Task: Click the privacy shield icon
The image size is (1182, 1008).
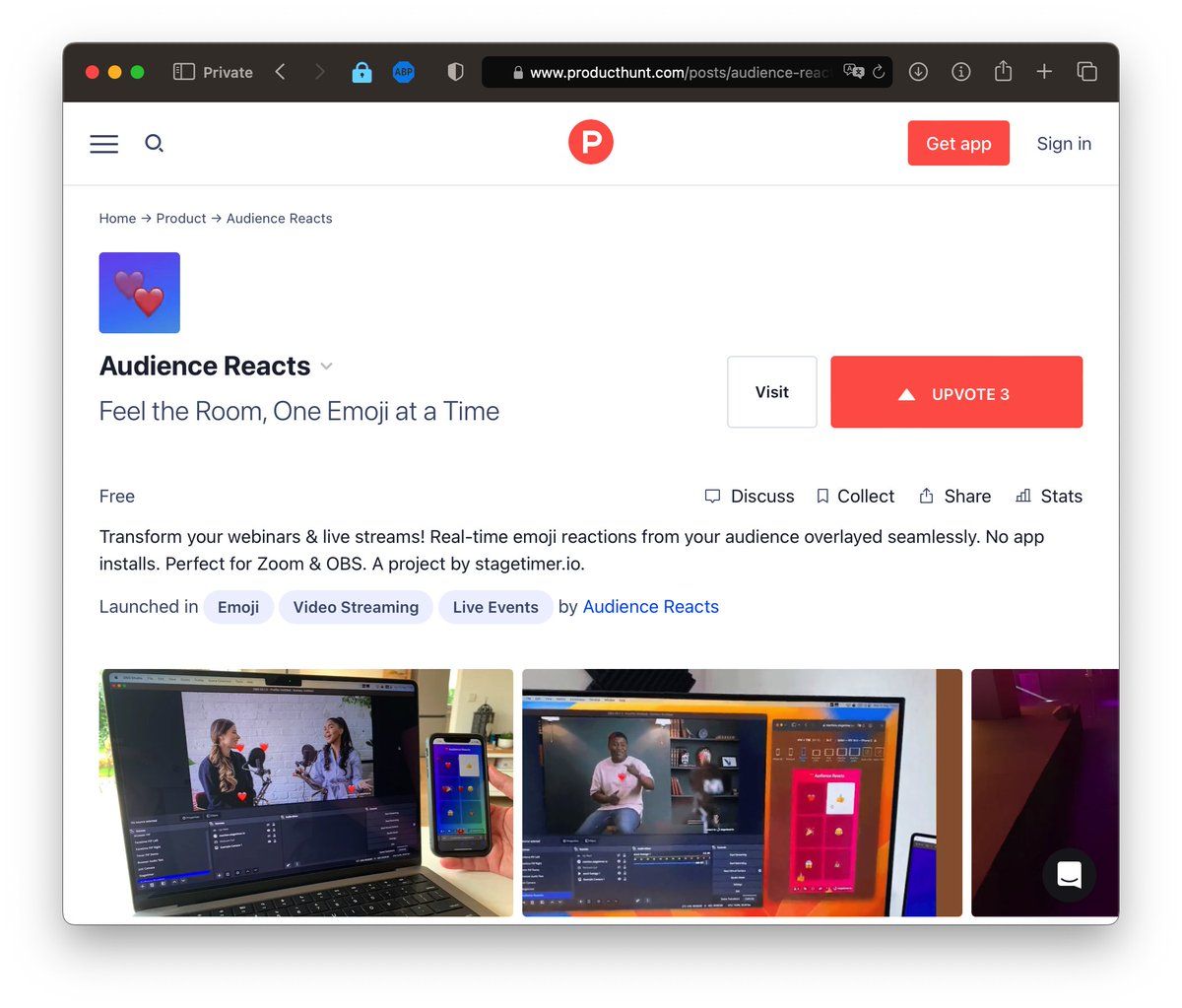Action: pos(455,72)
